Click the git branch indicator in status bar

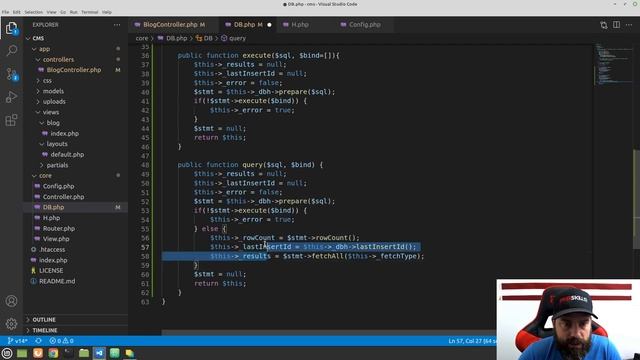18,341
